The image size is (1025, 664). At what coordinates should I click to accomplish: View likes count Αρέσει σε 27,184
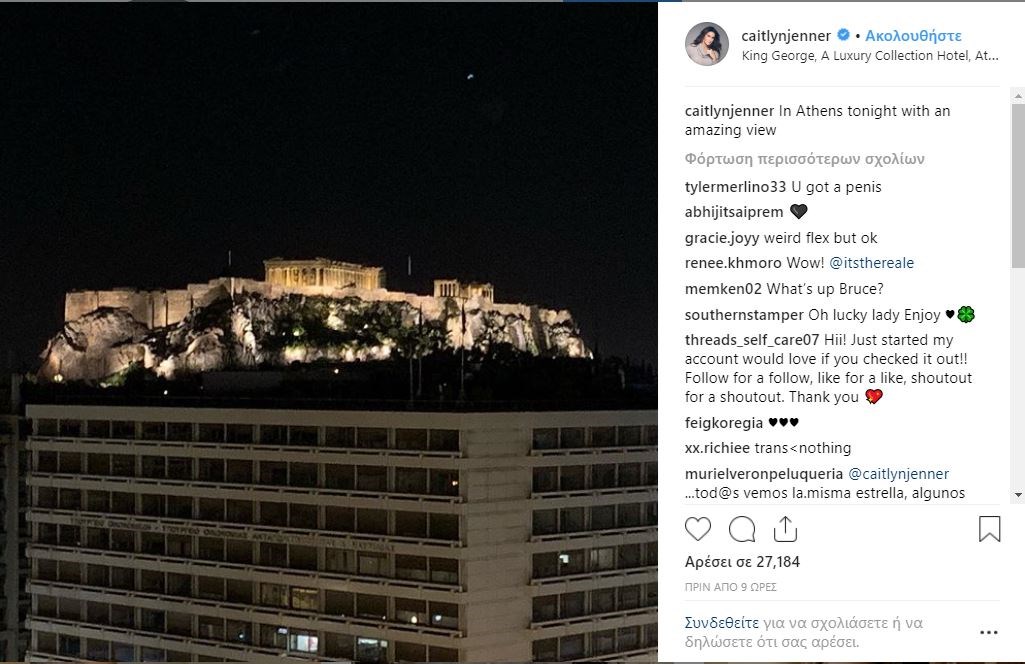[742, 562]
